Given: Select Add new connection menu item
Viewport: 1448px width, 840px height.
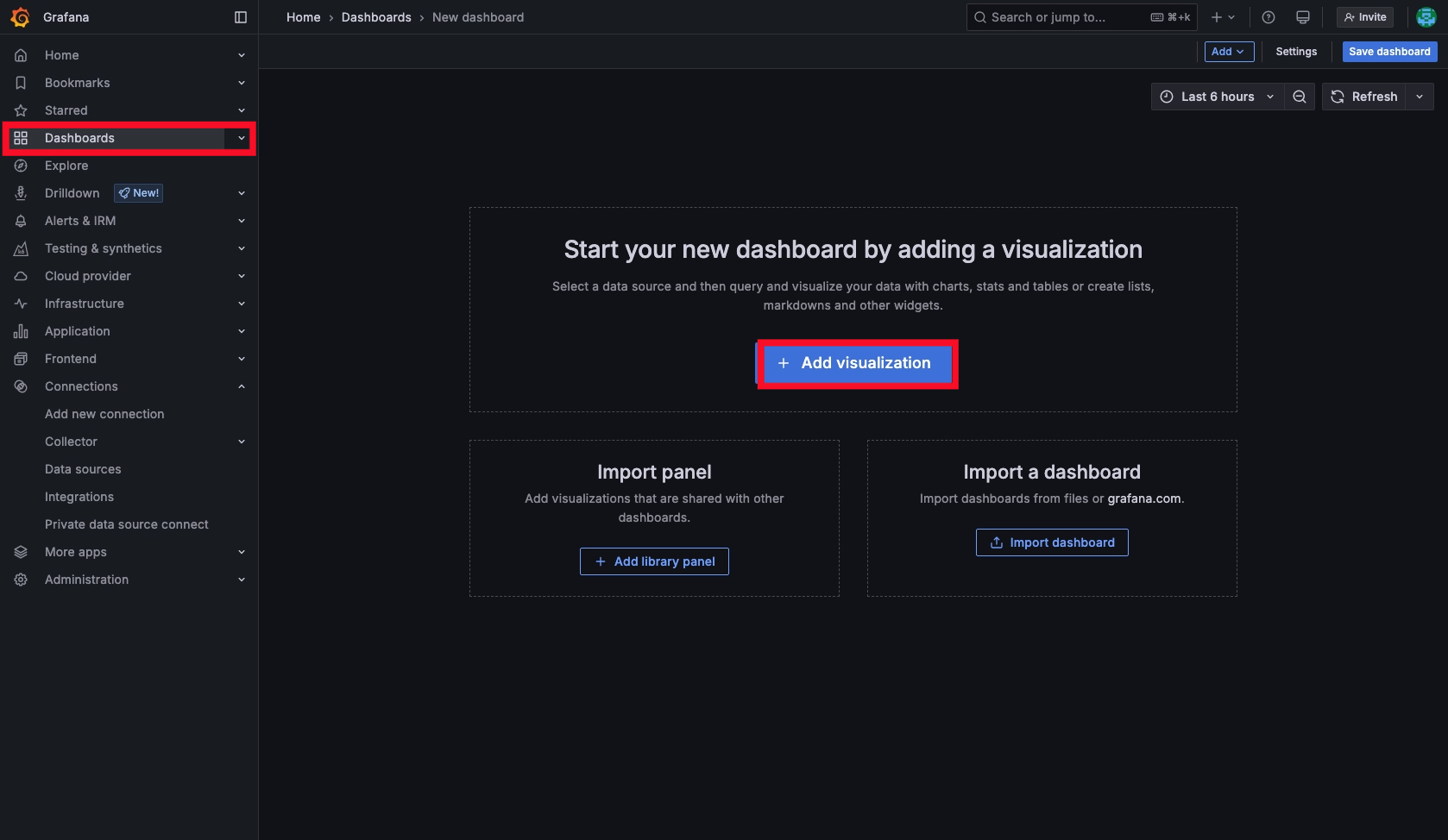Looking at the screenshot, I should (104, 414).
